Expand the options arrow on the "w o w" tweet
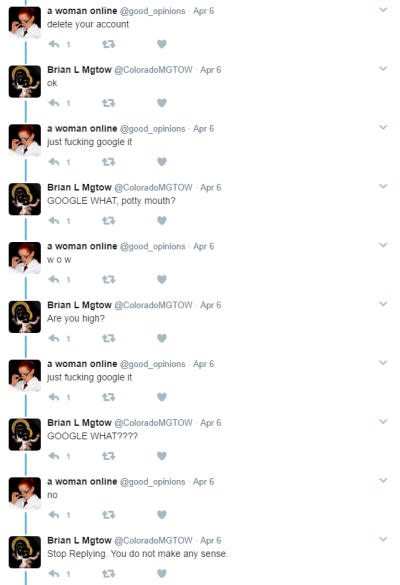 [x=383, y=245]
